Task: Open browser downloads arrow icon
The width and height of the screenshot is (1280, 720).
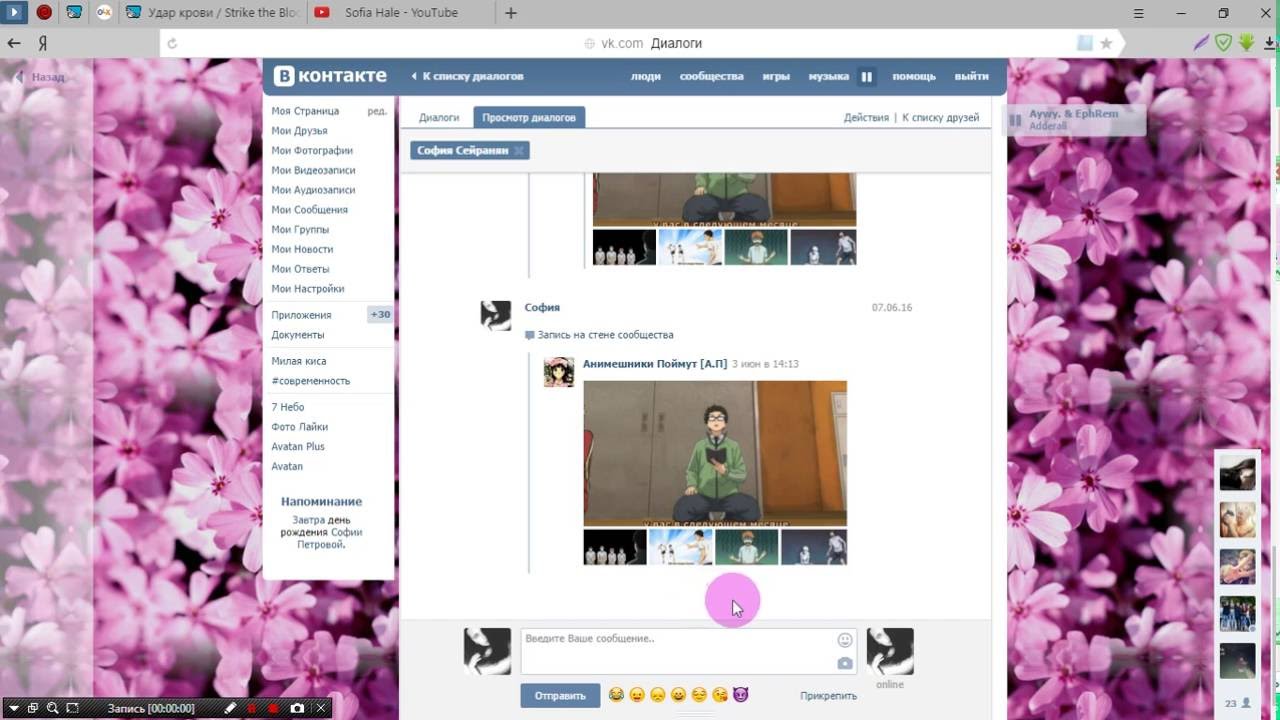Action: (x=1270, y=43)
